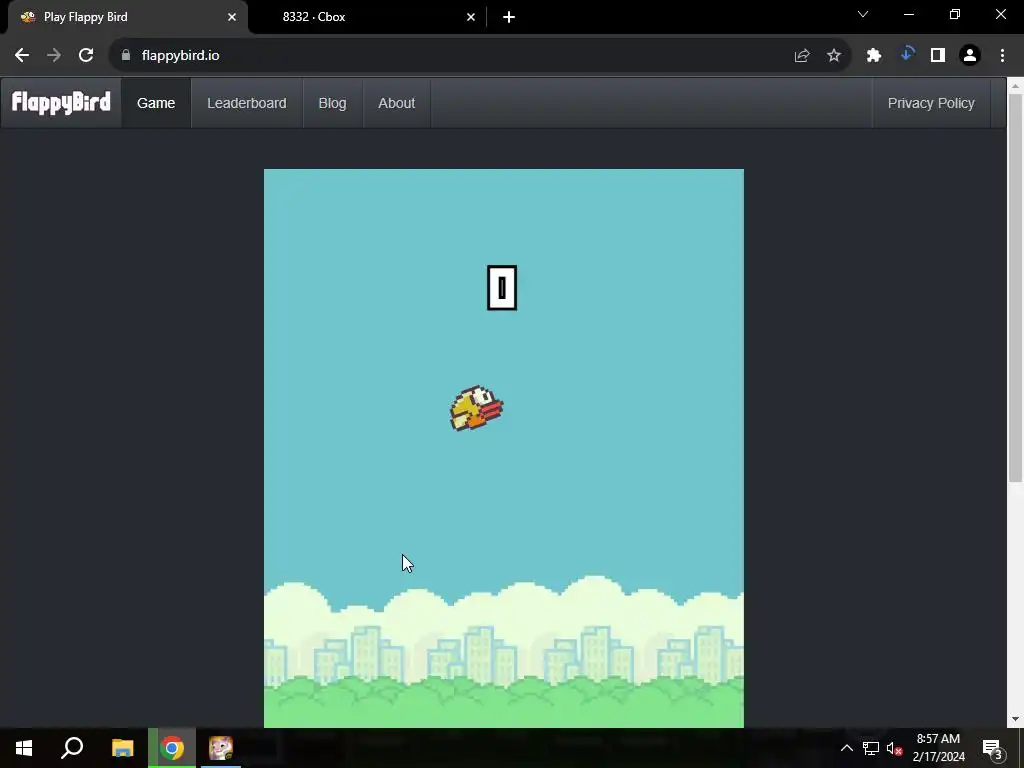Reload the flappybird.io page
This screenshot has width=1024, height=768.
tap(86, 56)
